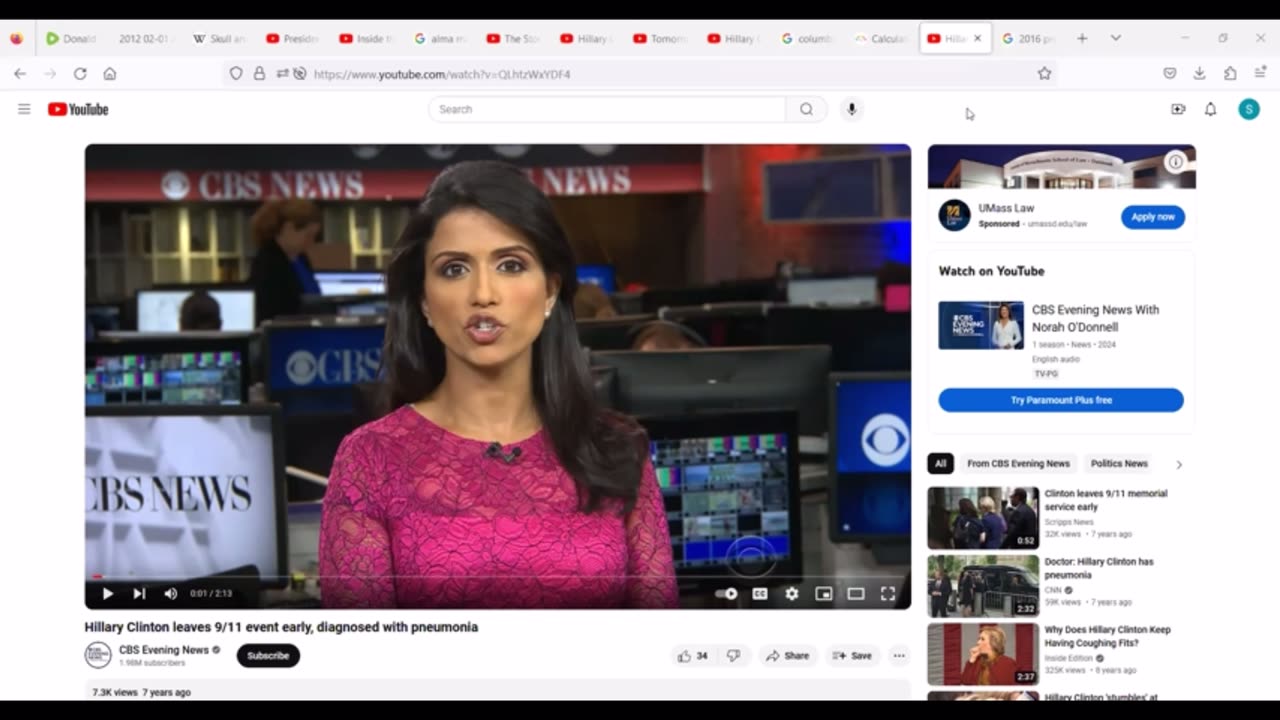
Task: Start voice search with microphone icon
Action: pos(851,109)
